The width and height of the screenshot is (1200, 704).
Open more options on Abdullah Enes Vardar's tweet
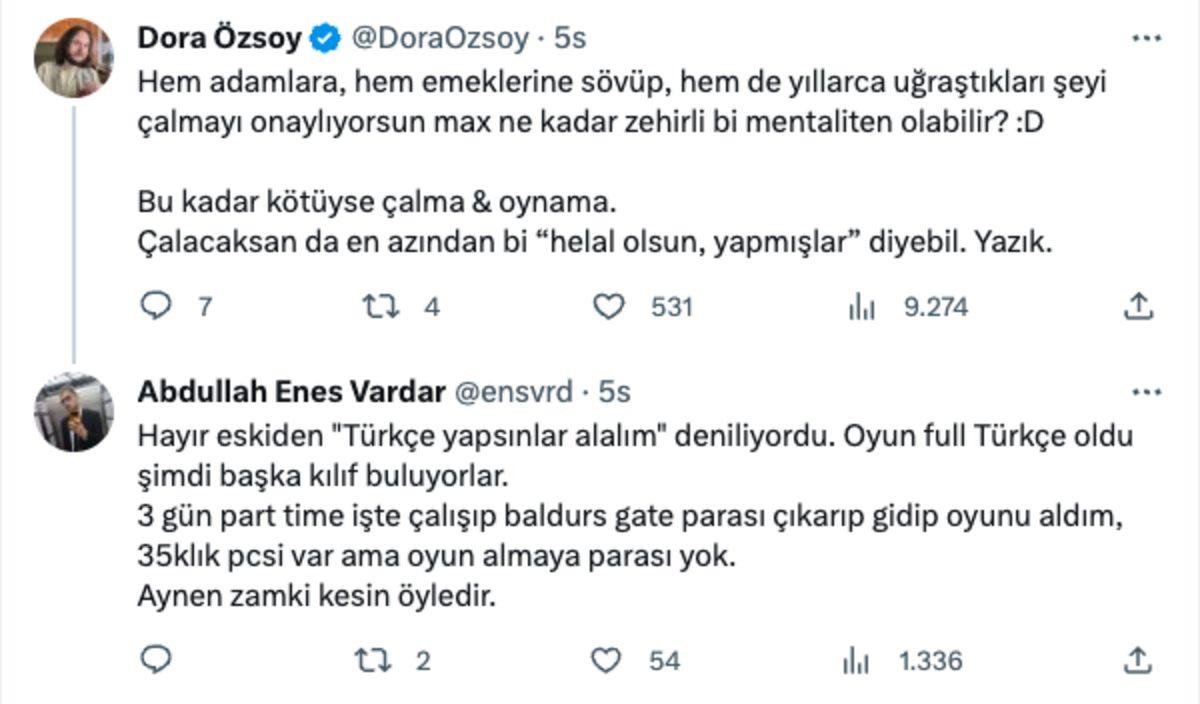coord(1146,393)
